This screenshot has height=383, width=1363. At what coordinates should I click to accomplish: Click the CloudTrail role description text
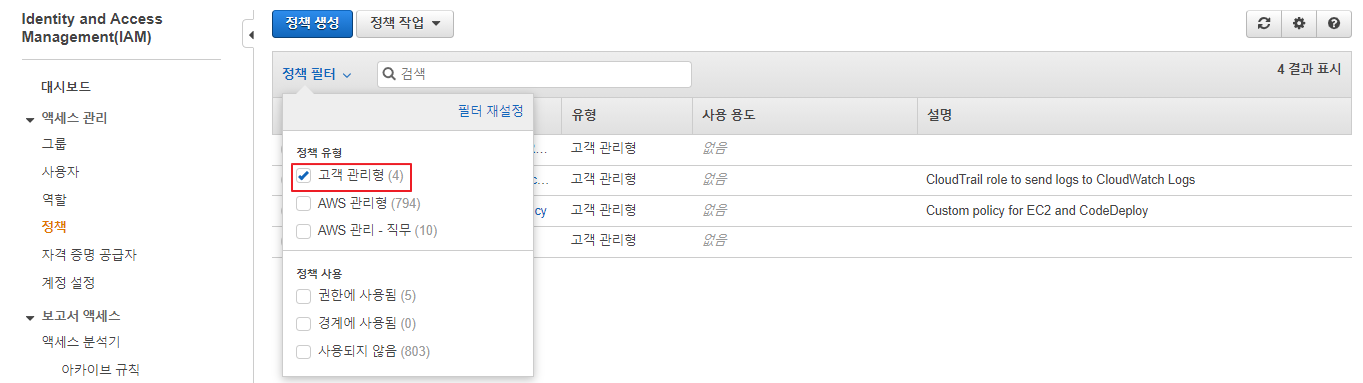click(1060, 180)
